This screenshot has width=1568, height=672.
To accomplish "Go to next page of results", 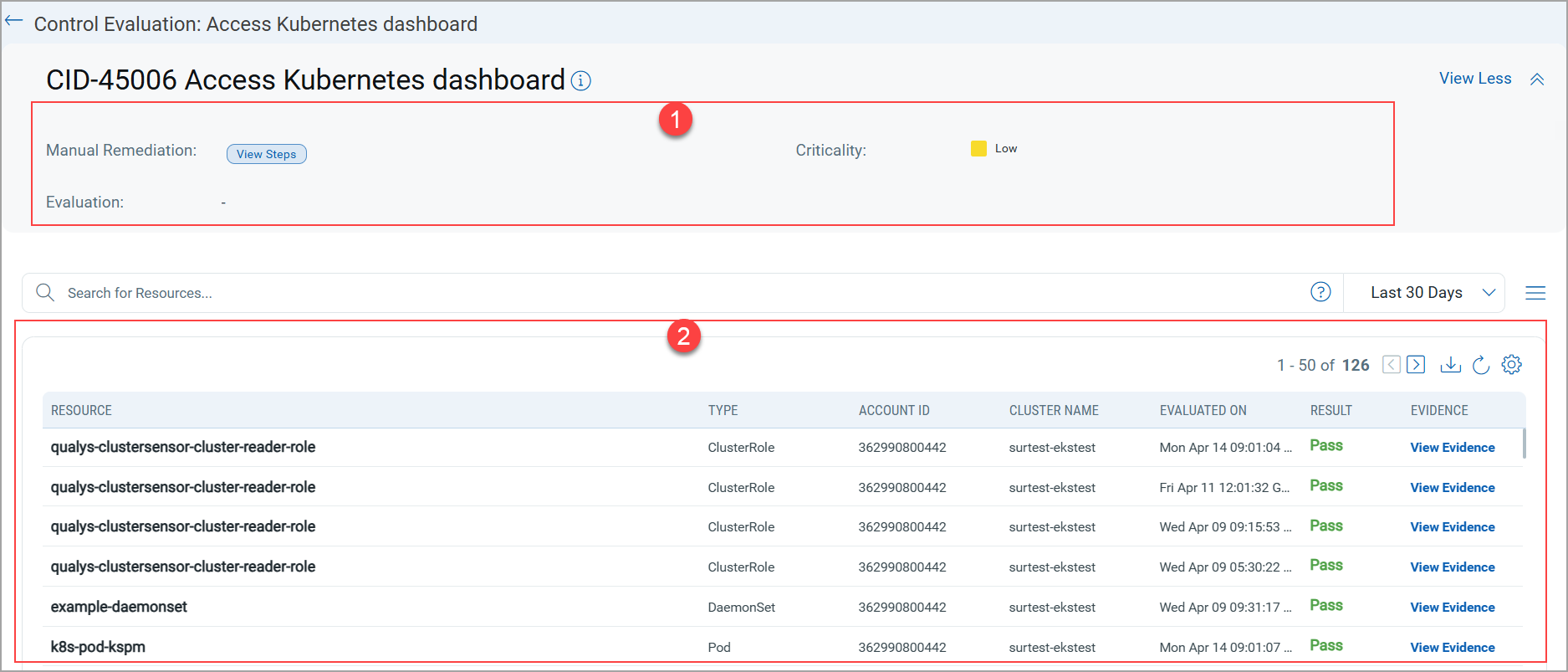I will (1416, 365).
